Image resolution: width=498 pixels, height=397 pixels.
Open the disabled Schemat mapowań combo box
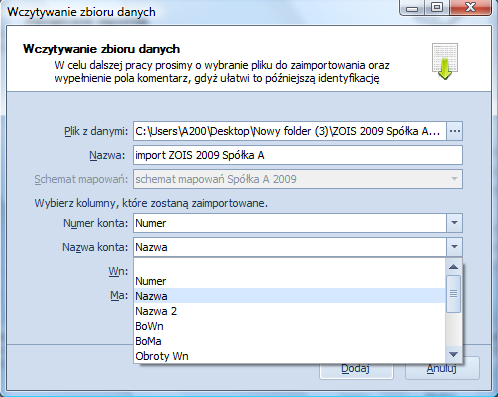[x=298, y=179]
